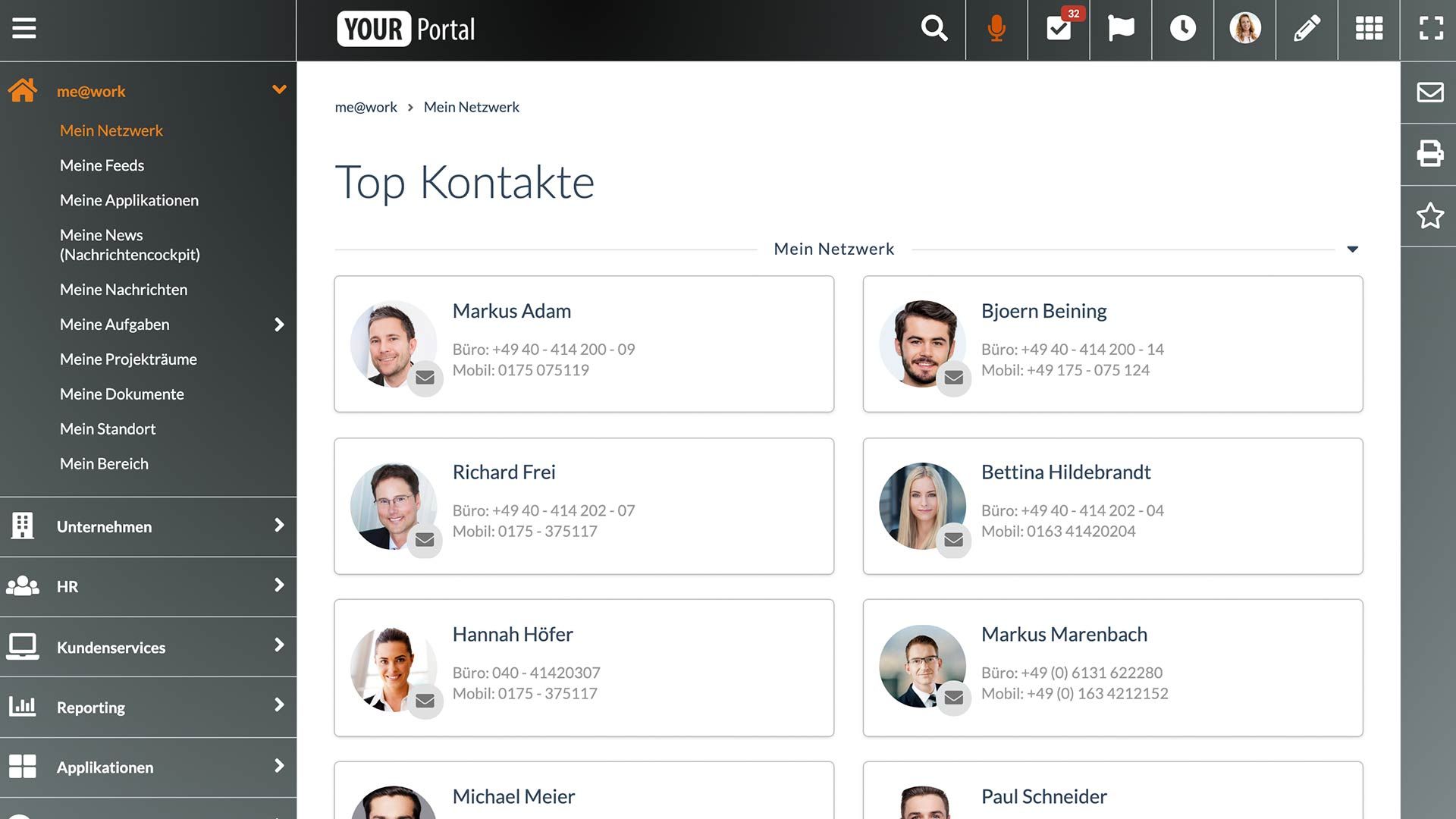
Task: Click the mail icon on Markus Adam's card
Action: tap(425, 378)
